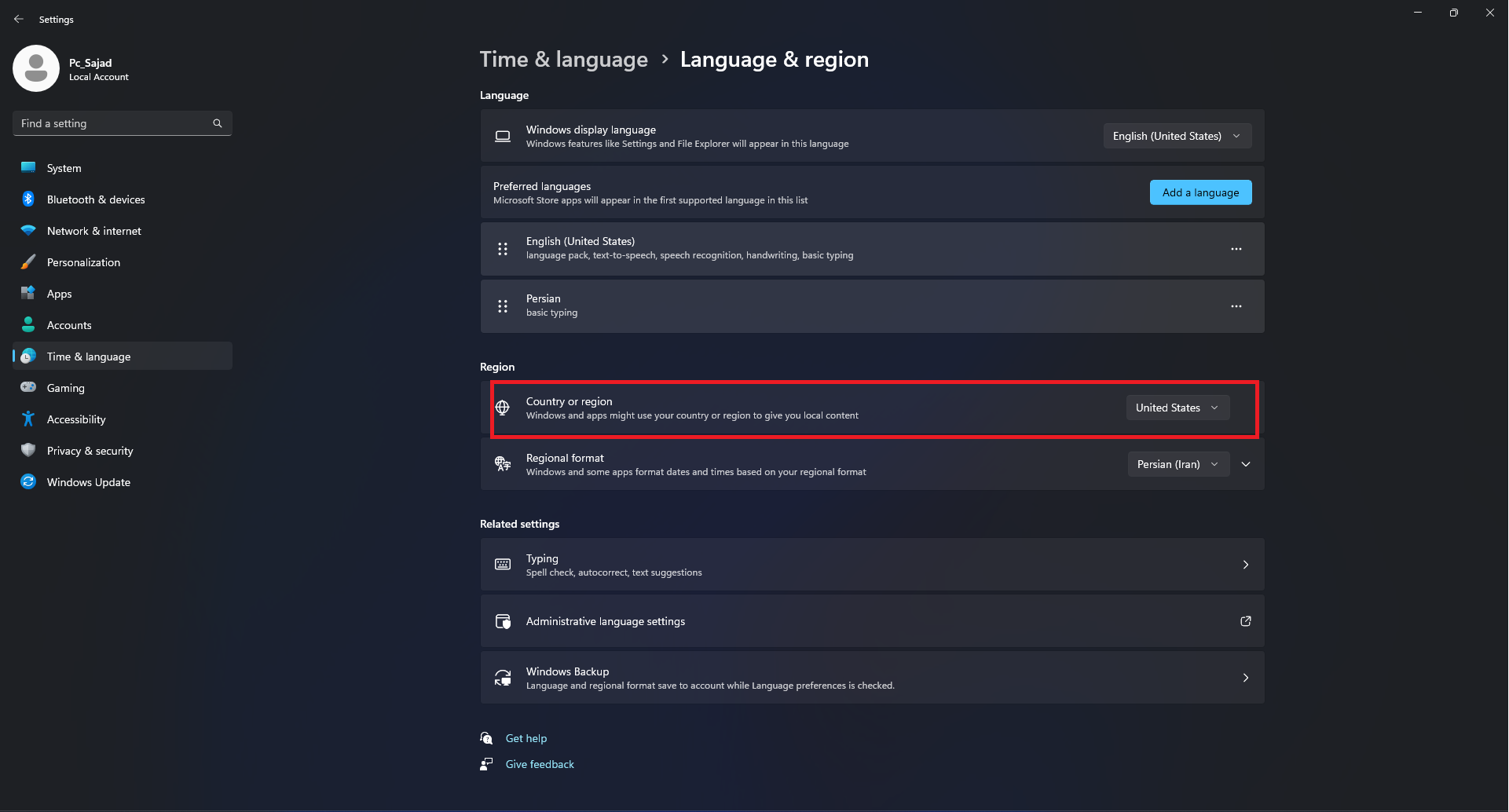
Task: Select the Gaming label in sidebar
Action: click(x=66, y=388)
